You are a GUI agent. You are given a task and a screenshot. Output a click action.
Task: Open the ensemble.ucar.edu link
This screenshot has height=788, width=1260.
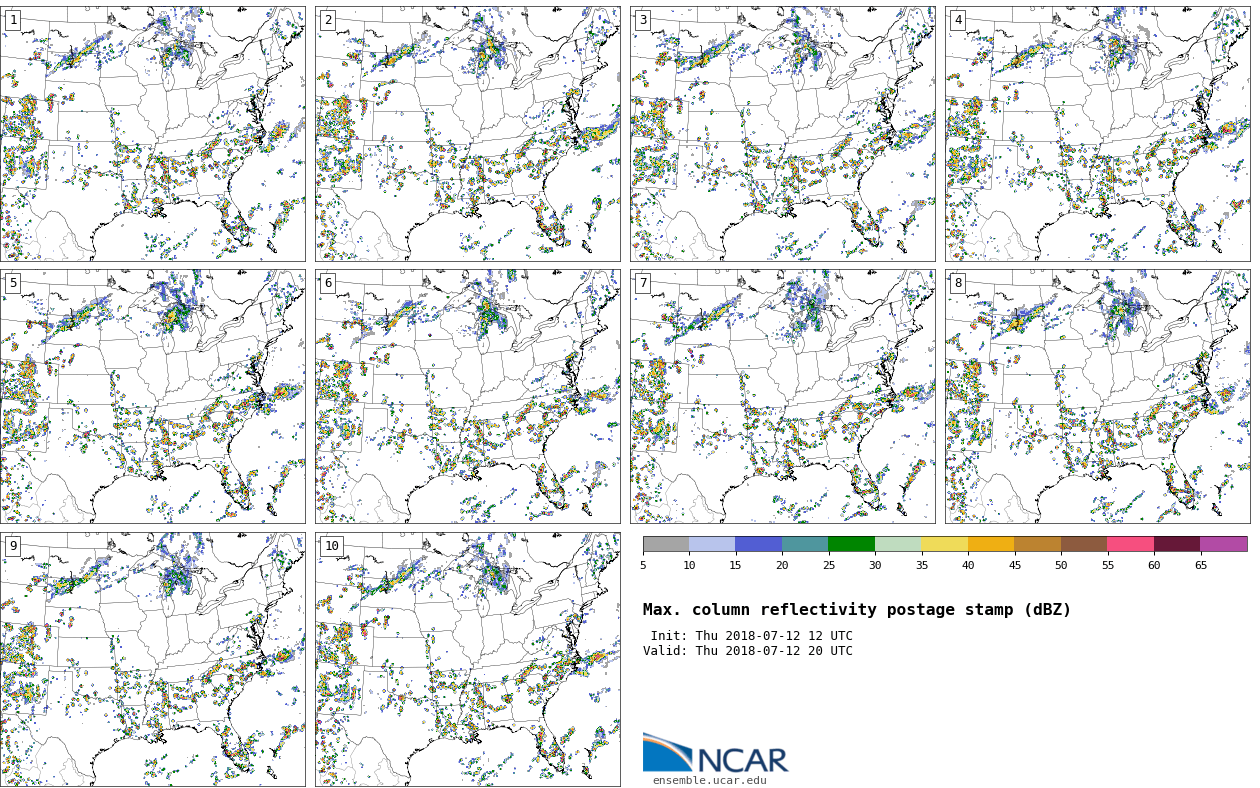[709, 781]
